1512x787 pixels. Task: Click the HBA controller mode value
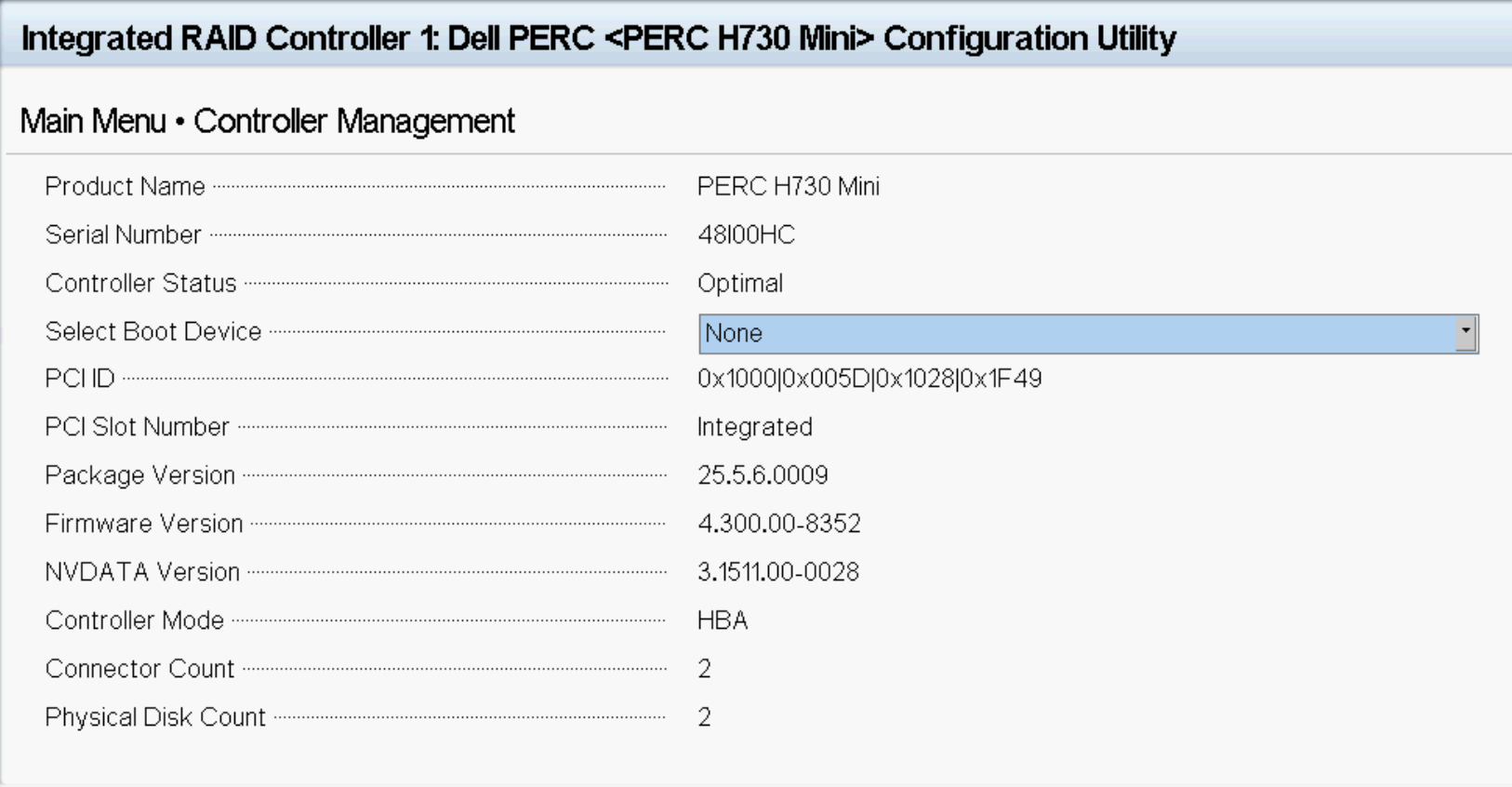coord(723,620)
